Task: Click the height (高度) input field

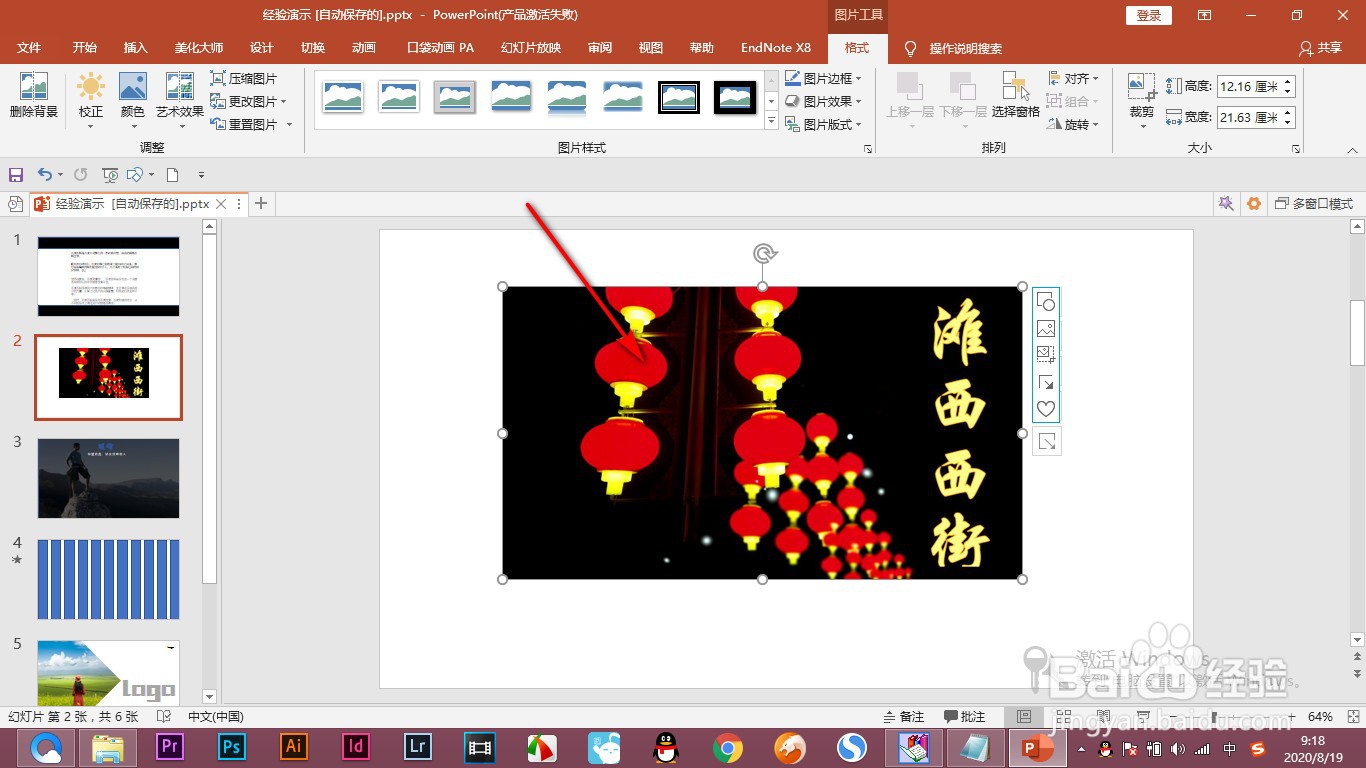Action: pyautogui.click(x=1249, y=86)
